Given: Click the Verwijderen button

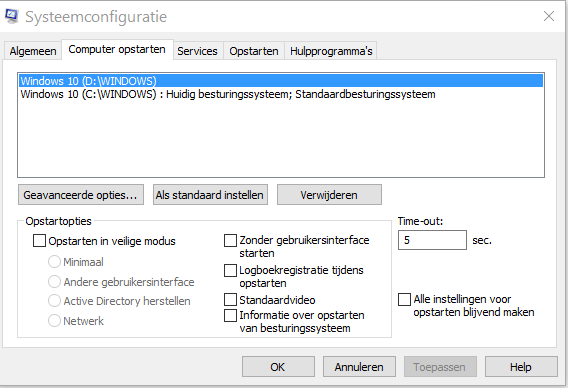Looking at the screenshot, I should click(x=329, y=195).
